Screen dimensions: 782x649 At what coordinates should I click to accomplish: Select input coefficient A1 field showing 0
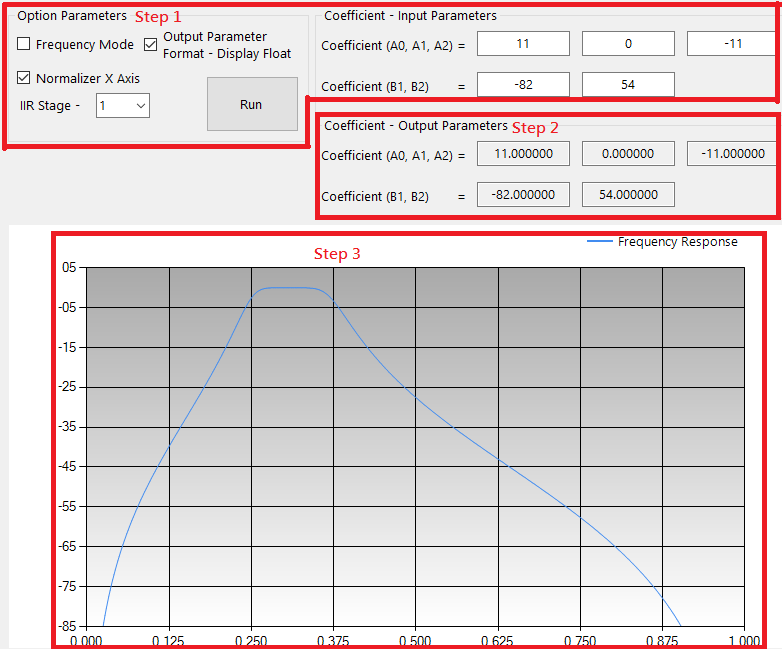click(x=628, y=44)
